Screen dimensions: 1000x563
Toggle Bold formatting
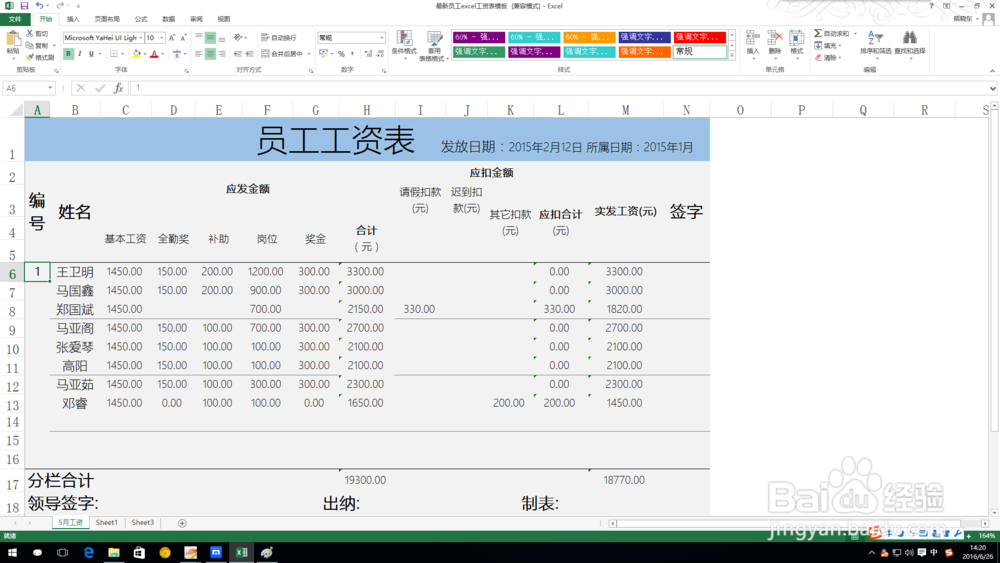point(68,54)
